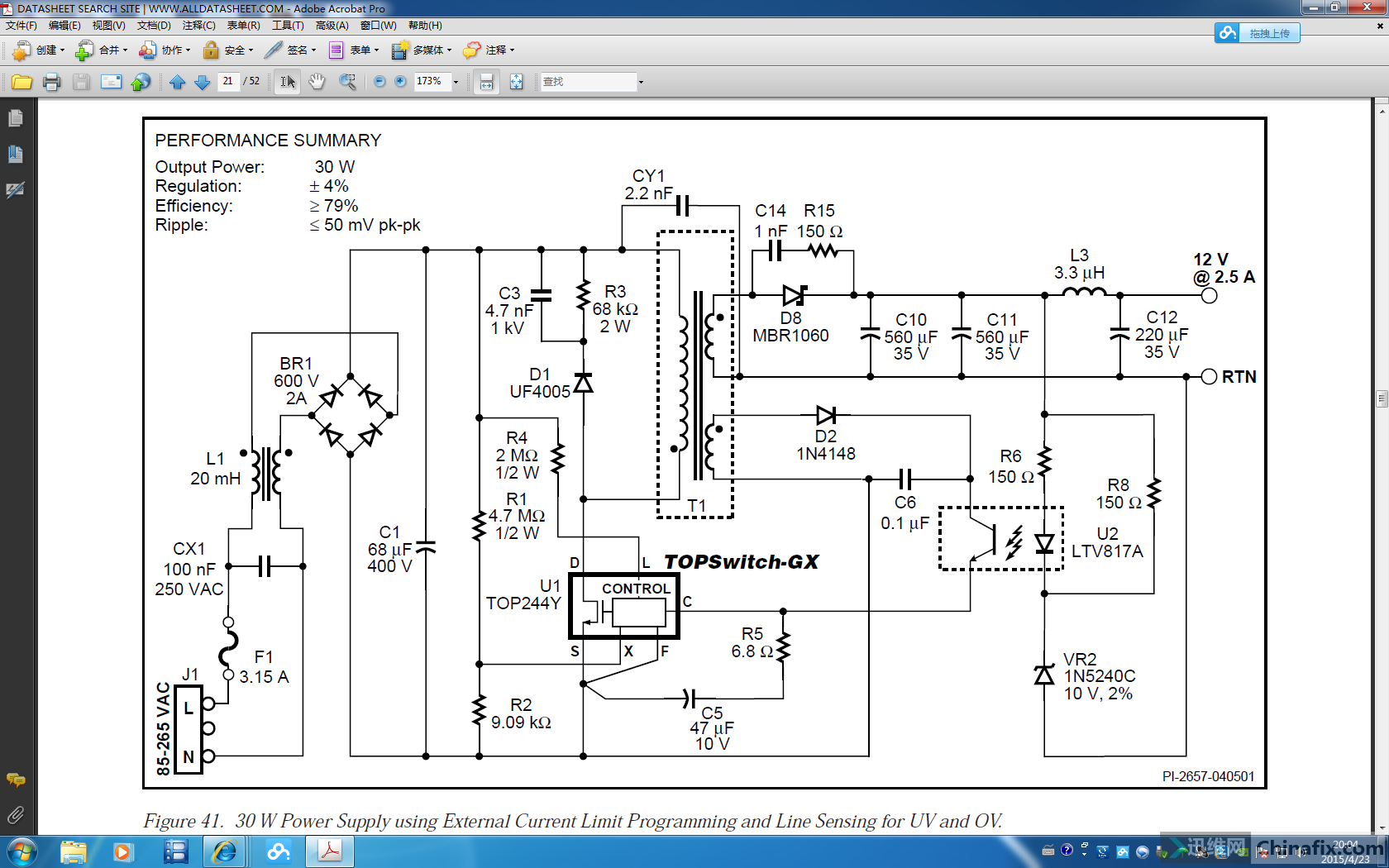1389x868 pixels.
Task: Click the zoom field showing 173%
Action: pos(432,81)
